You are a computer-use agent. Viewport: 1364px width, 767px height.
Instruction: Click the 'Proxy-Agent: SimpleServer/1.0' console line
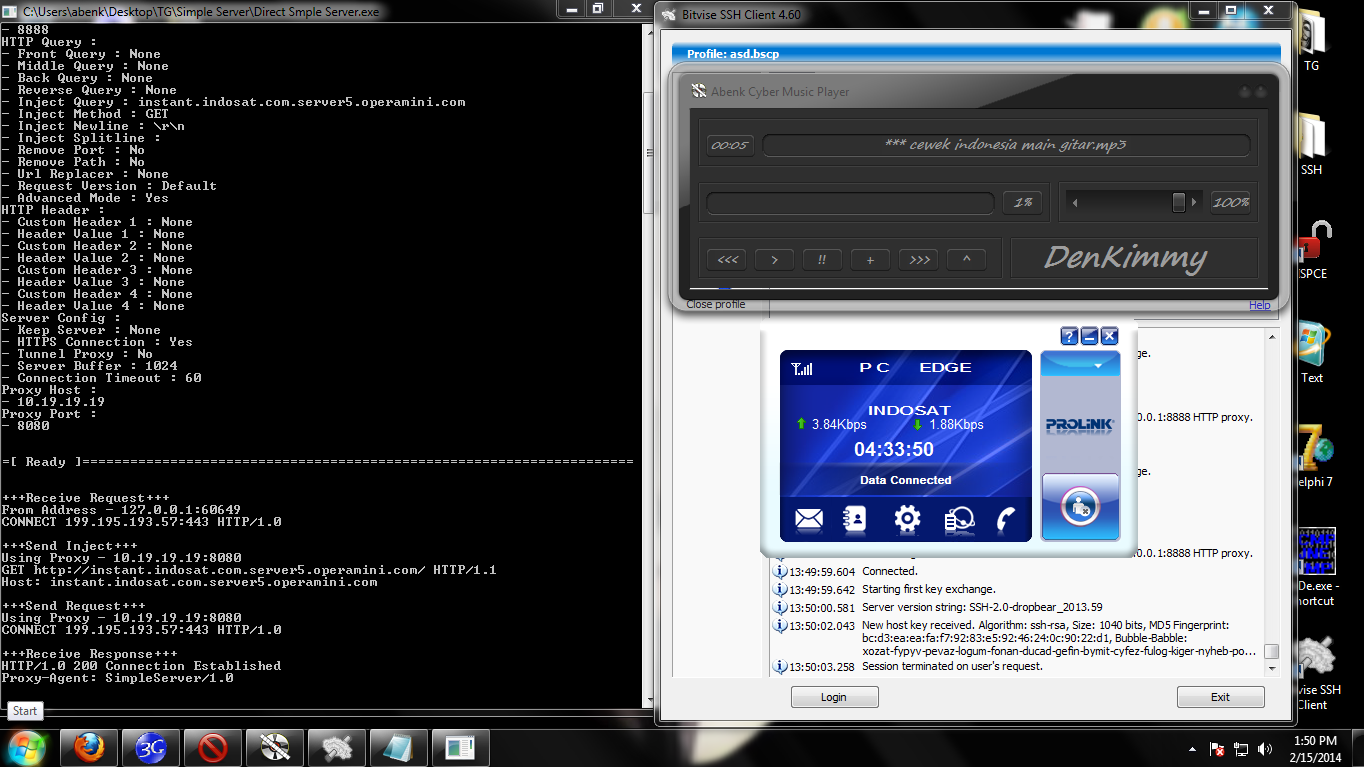(117, 678)
